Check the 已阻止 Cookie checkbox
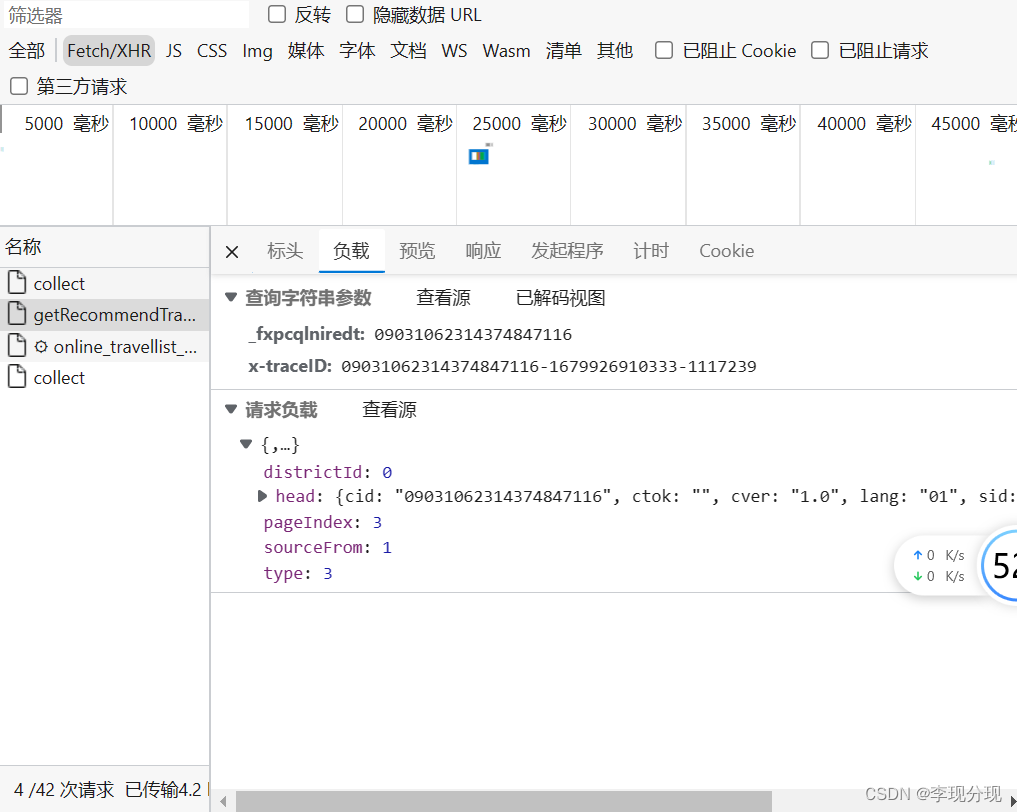Screen dimensions: 1017x812 (x=664, y=51)
